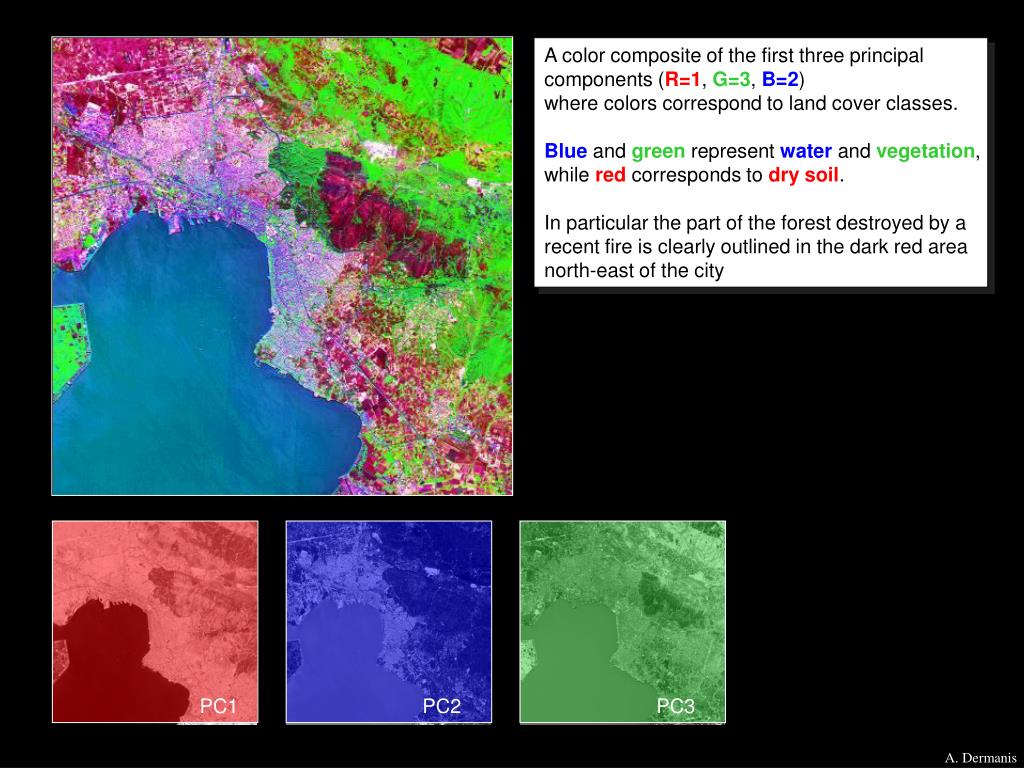Click the red 'R=1' text
Image resolution: width=1024 pixels, height=768 pixels.
[682, 80]
